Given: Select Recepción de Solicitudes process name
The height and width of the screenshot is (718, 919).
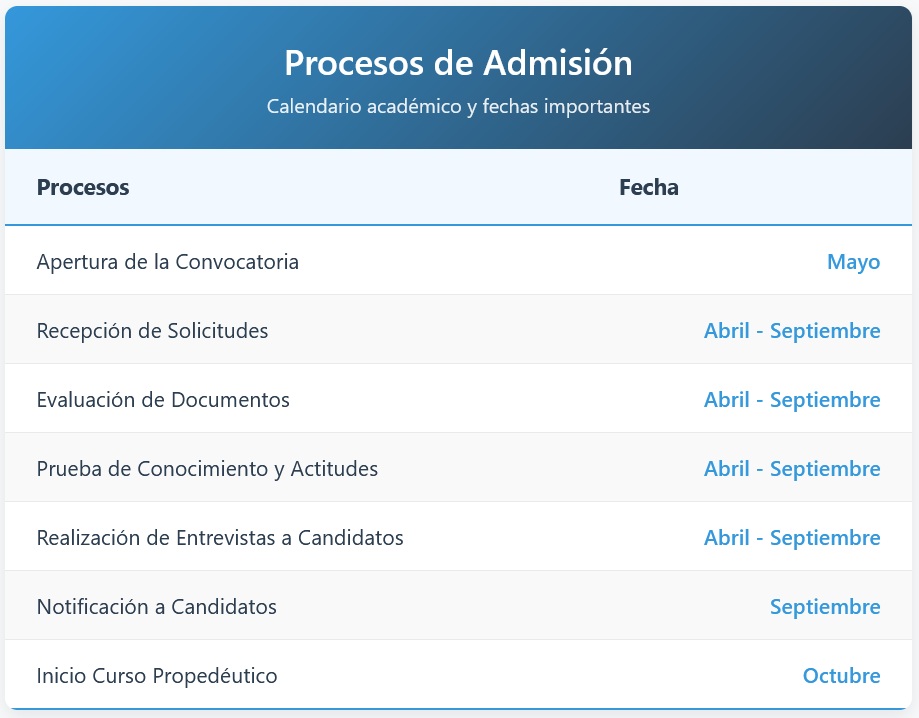Looking at the screenshot, I should (x=152, y=331).
